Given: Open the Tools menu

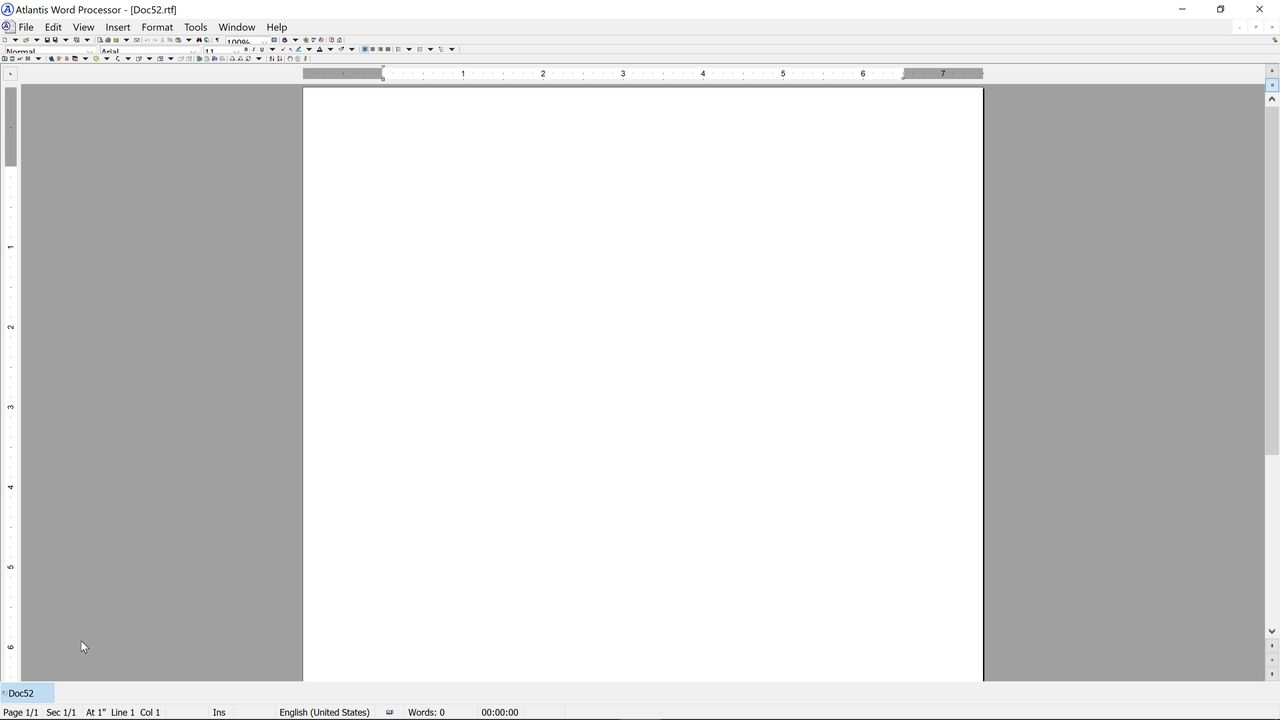Looking at the screenshot, I should tap(195, 27).
